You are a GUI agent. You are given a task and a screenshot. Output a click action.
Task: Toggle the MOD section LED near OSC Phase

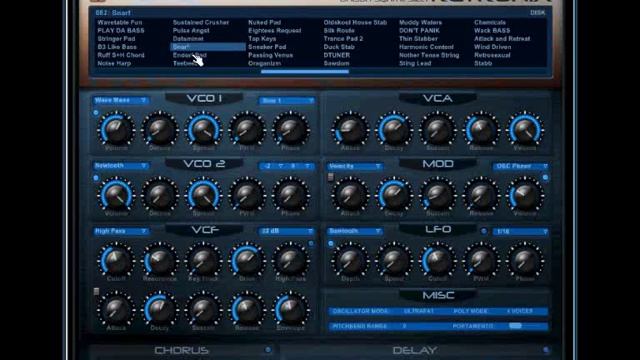pos(545,178)
